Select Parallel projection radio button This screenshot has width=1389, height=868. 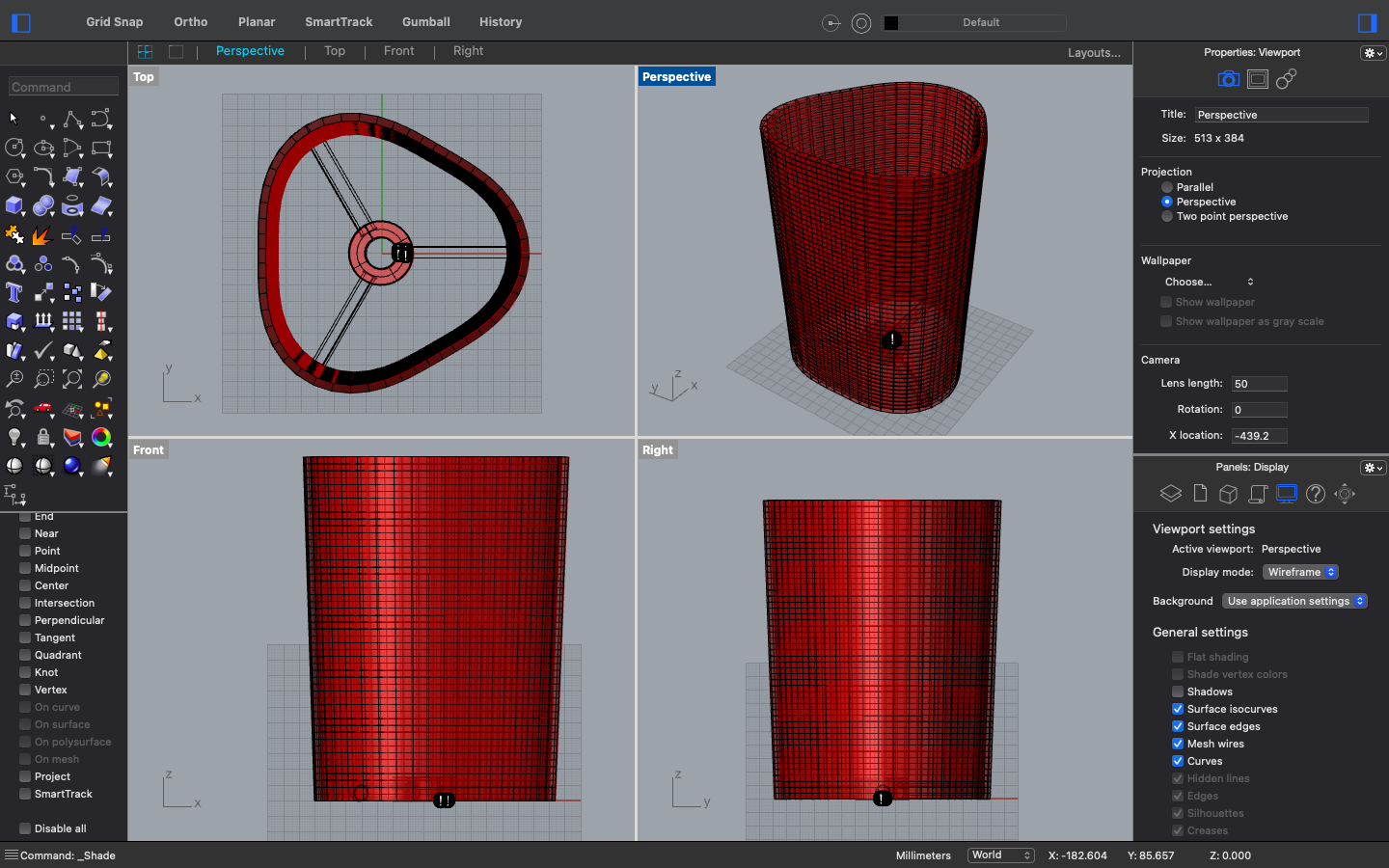click(x=1167, y=187)
